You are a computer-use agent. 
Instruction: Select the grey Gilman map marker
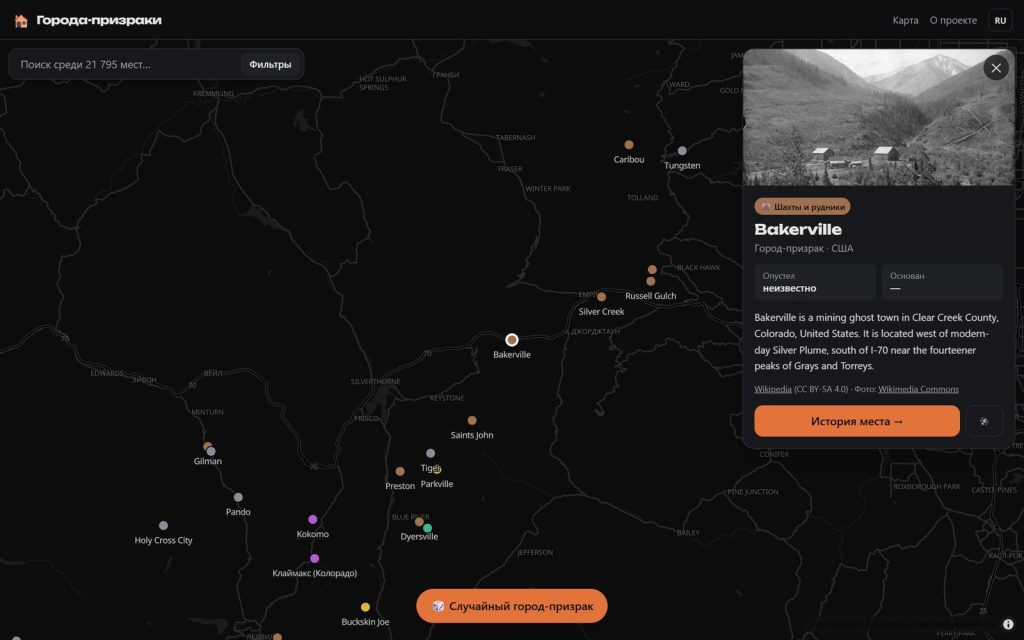pyautogui.click(x=211, y=451)
